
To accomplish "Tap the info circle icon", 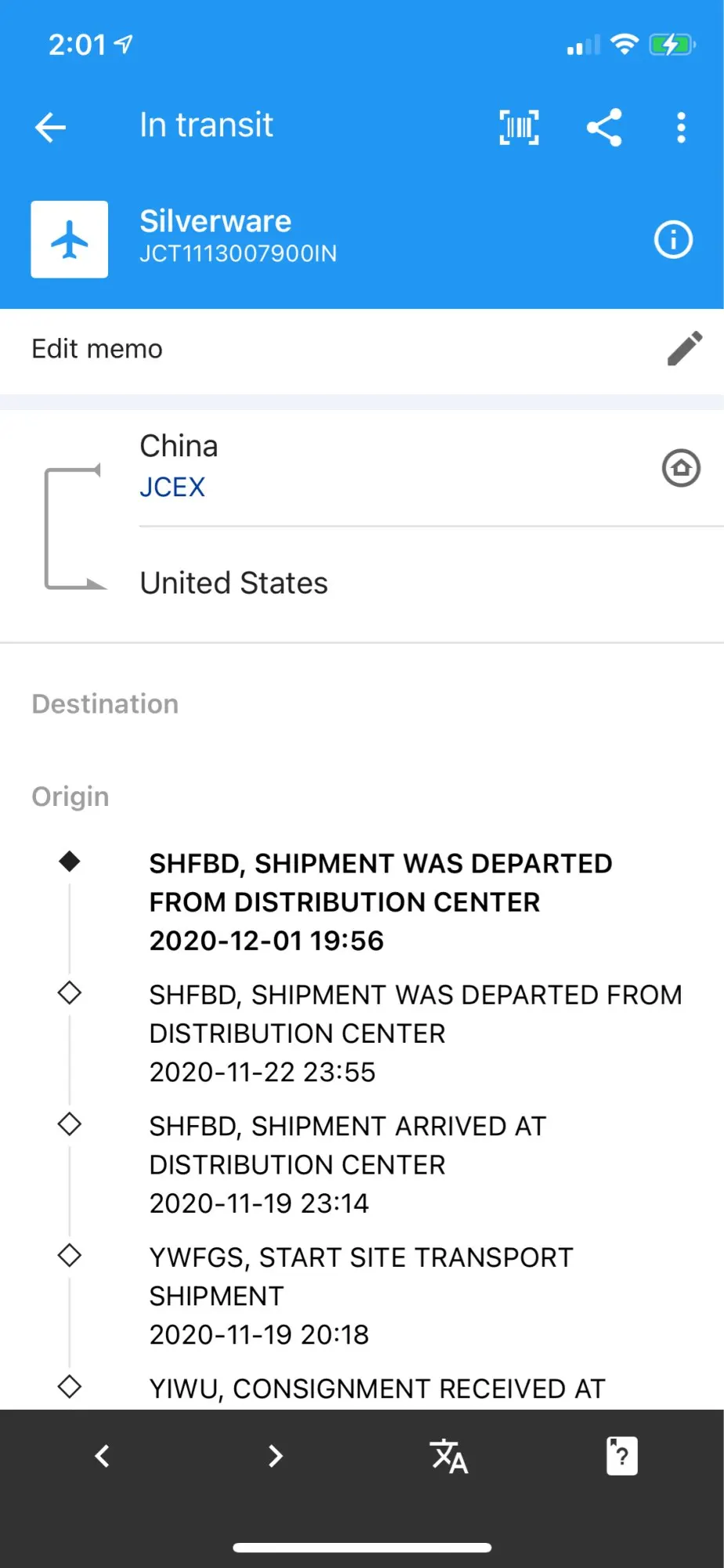I will coord(673,239).
